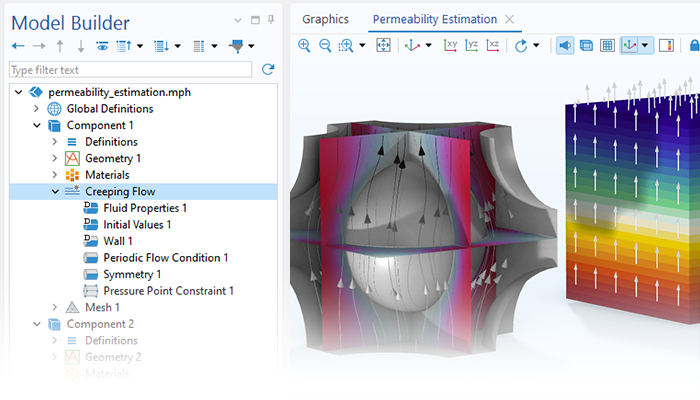Expand the Geometry 2 node
Viewport: 700px width, 400px height.
[x=55, y=357]
